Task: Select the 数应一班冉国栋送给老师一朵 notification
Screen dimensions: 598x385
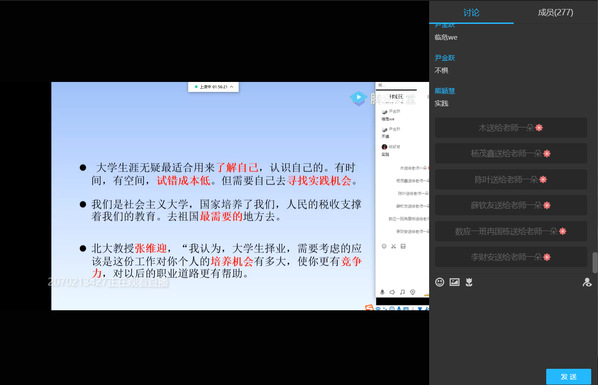Action: point(511,231)
